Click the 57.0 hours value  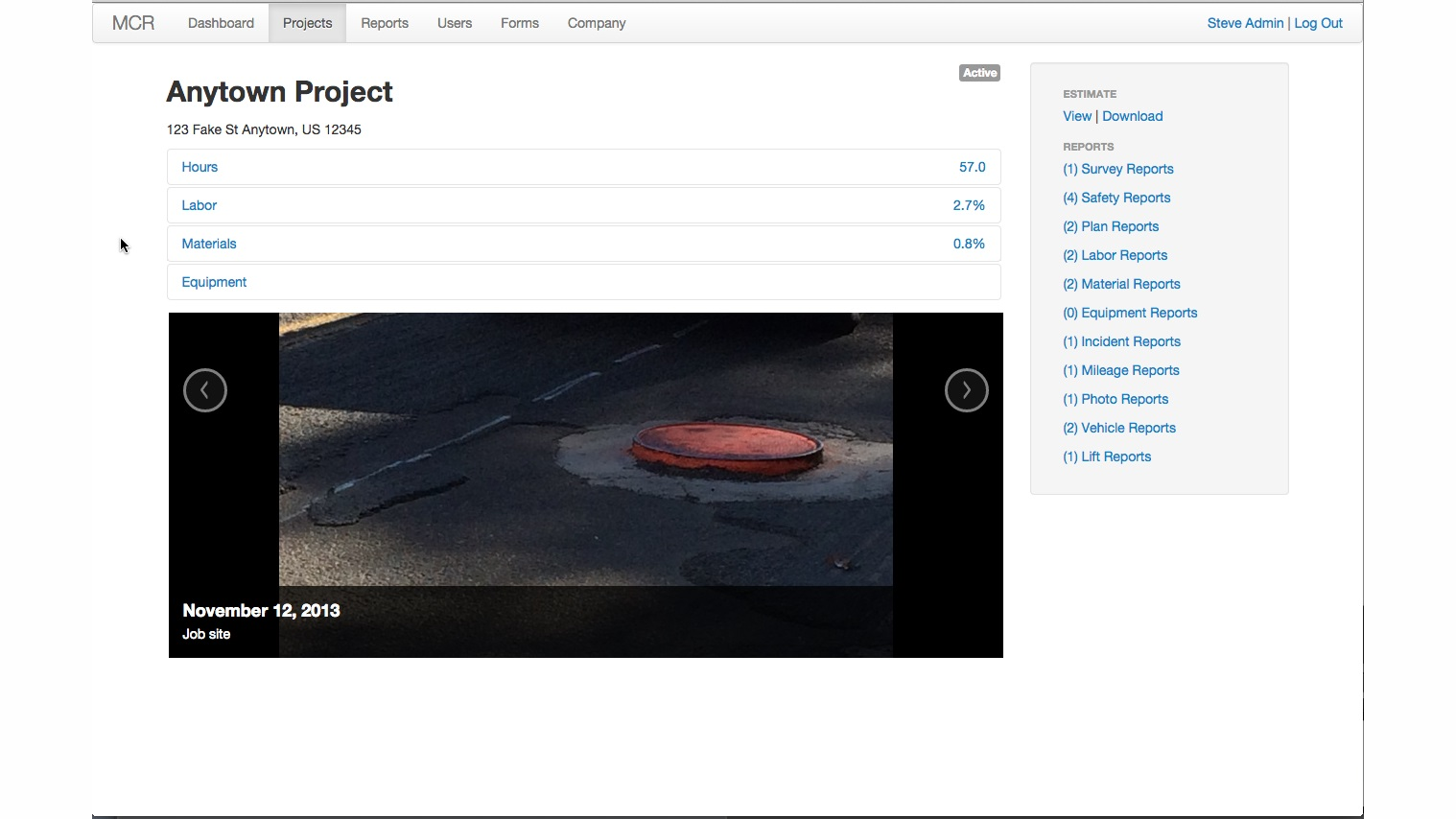973,167
